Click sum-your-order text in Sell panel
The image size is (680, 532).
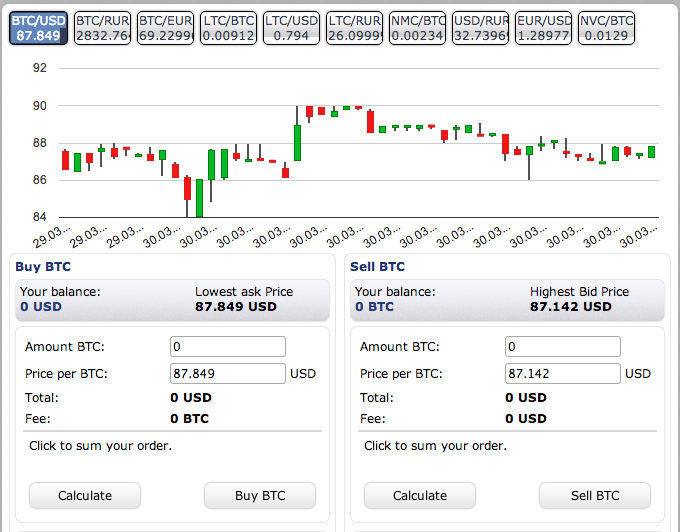pos(435,446)
